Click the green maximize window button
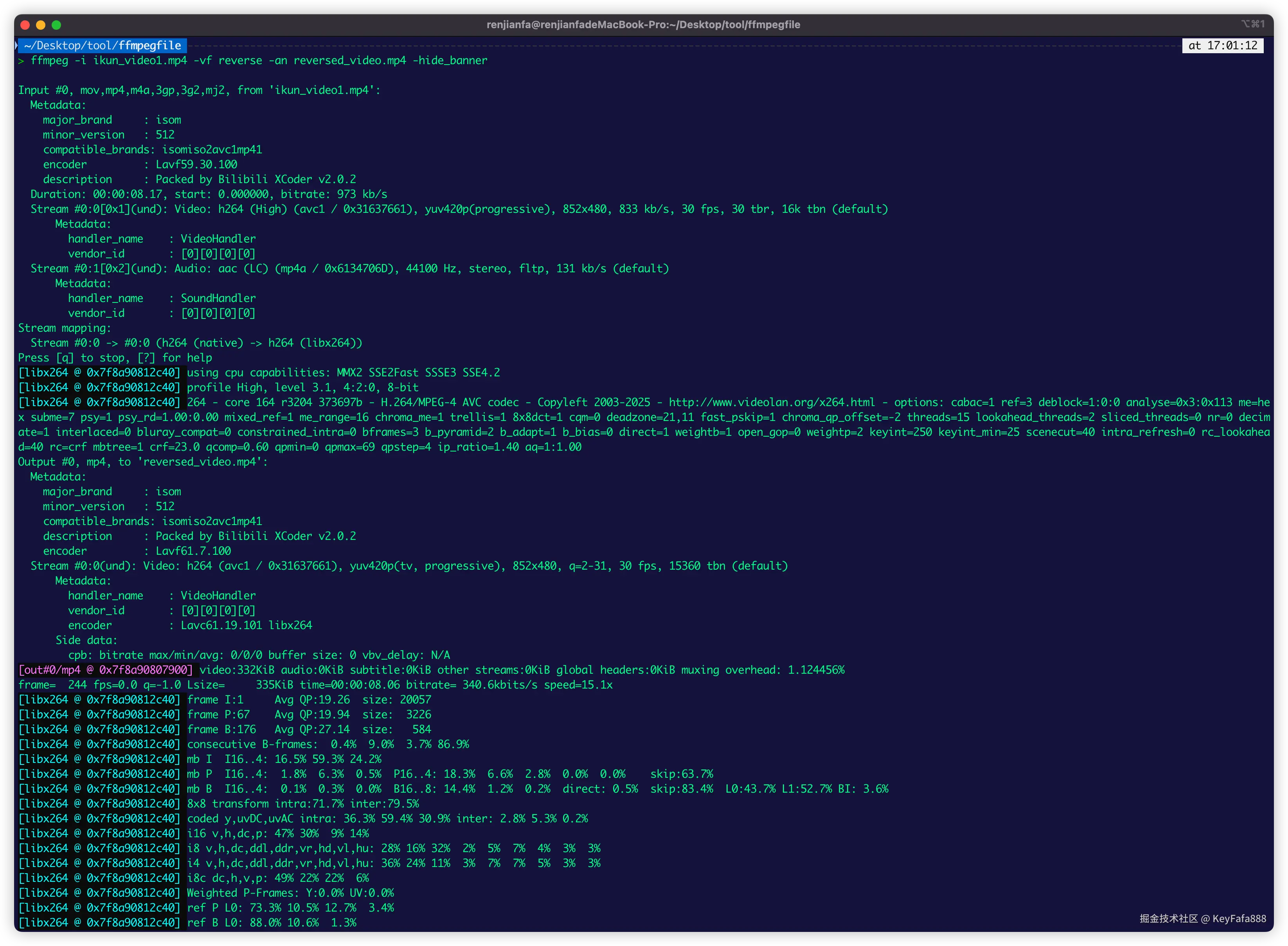The image size is (1288, 946). [56, 25]
